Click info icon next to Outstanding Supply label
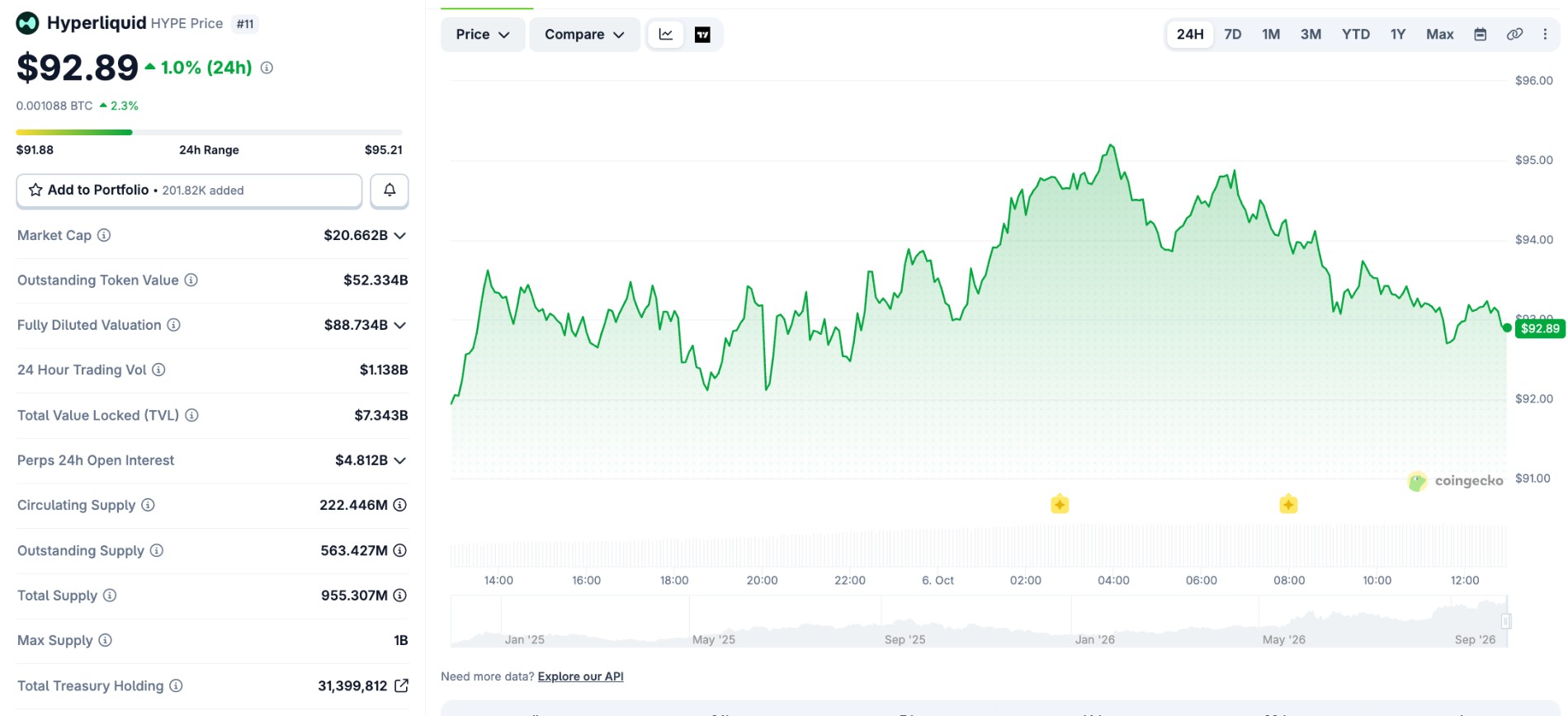This screenshot has height=716, width=1568. (x=156, y=550)
